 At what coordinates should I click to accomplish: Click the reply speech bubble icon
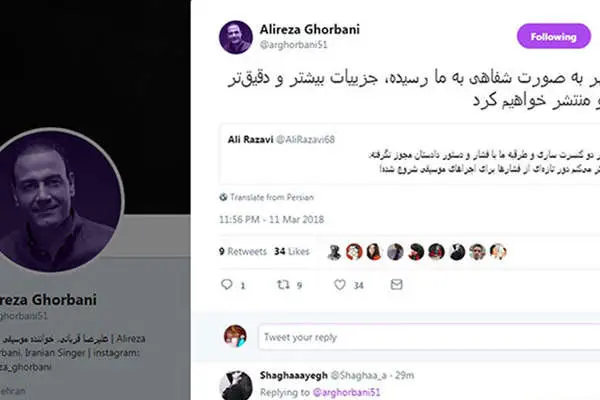227,284
